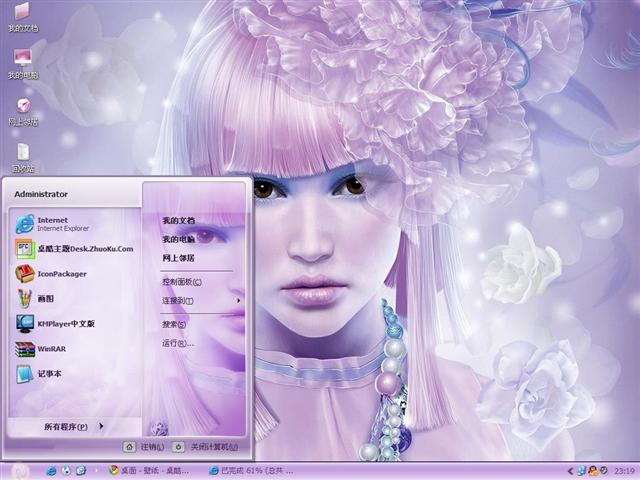Click the second quick launch icon
Image resolution: width=640 pixels, height=480 pixels.
66,471
